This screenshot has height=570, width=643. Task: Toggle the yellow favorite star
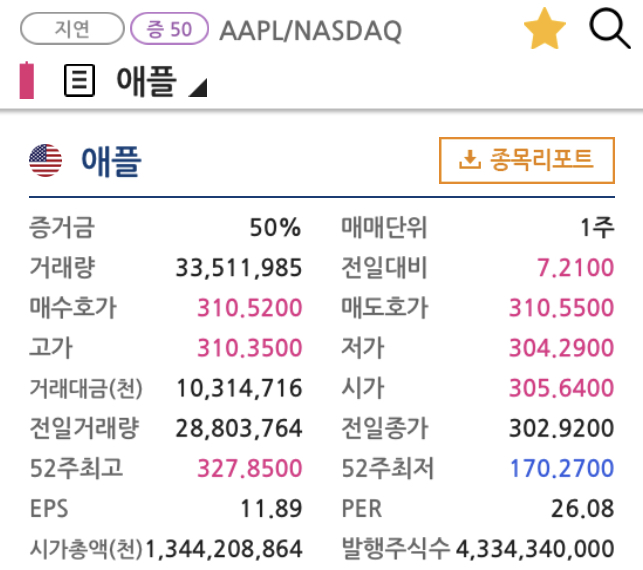[545, 29]
